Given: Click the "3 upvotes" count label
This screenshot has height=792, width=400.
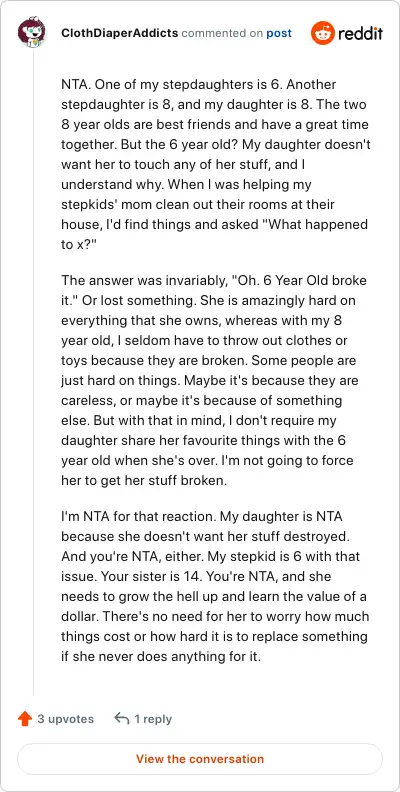Looking at the screenshot, I should [66, 719].
